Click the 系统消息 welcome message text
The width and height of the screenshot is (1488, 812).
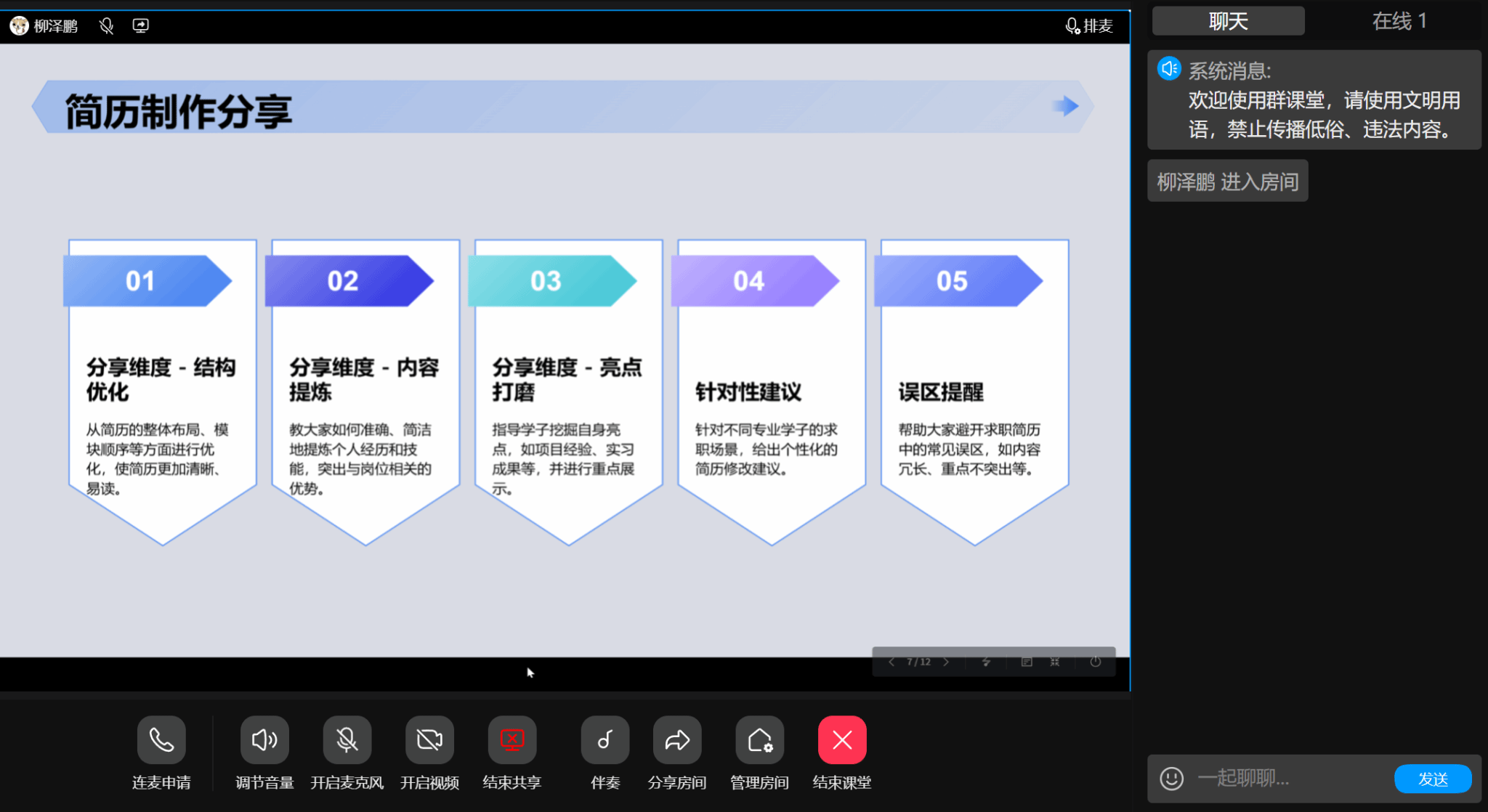(1325, 115)
